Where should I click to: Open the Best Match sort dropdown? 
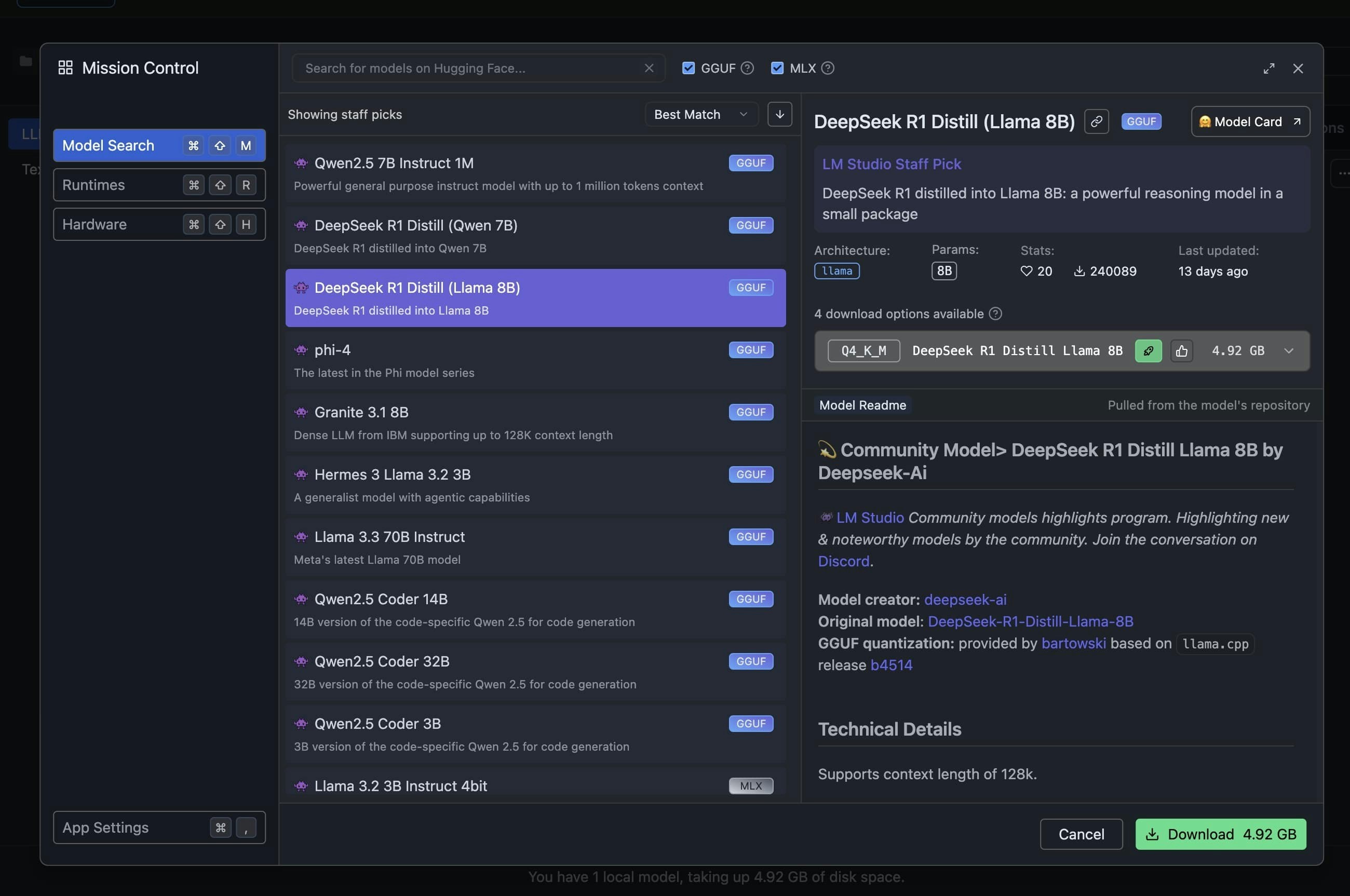pyautogui.click(x=701, y=114)
